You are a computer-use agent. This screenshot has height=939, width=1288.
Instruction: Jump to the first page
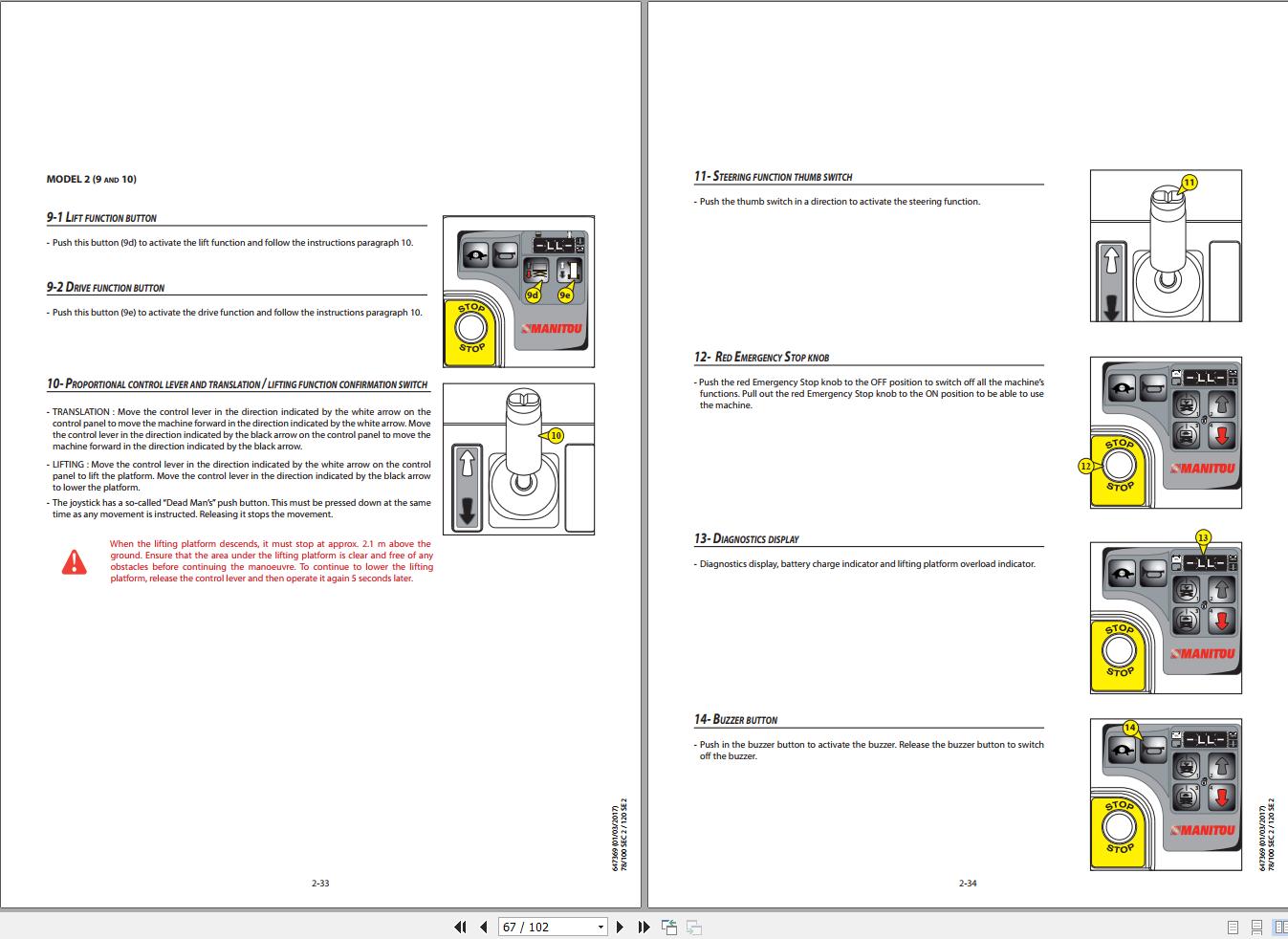(460, 927)
